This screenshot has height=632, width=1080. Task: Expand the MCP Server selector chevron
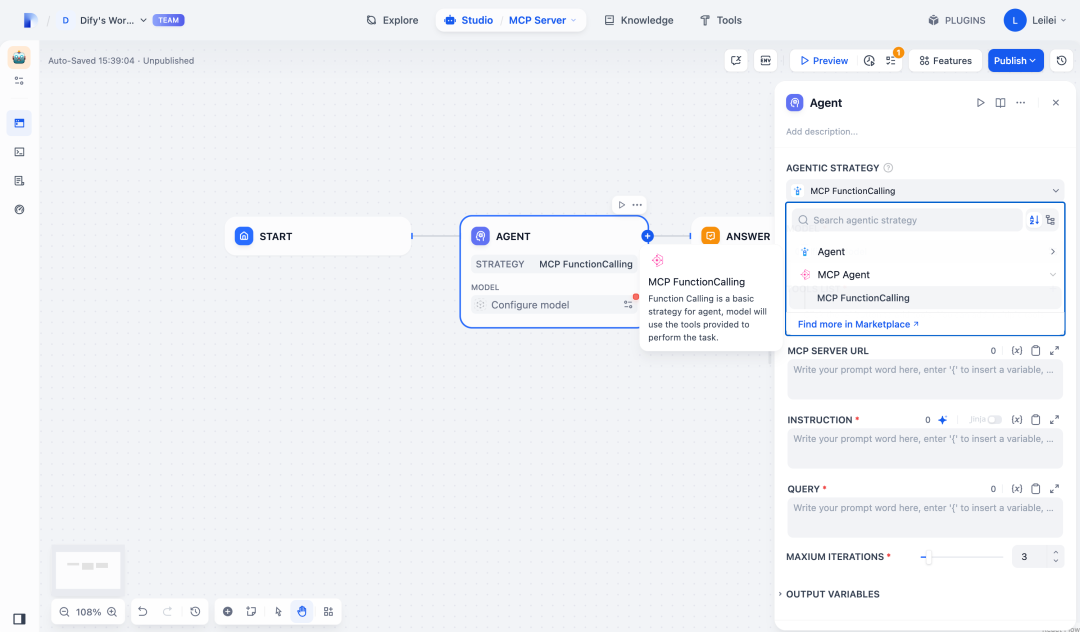[574, 20]
